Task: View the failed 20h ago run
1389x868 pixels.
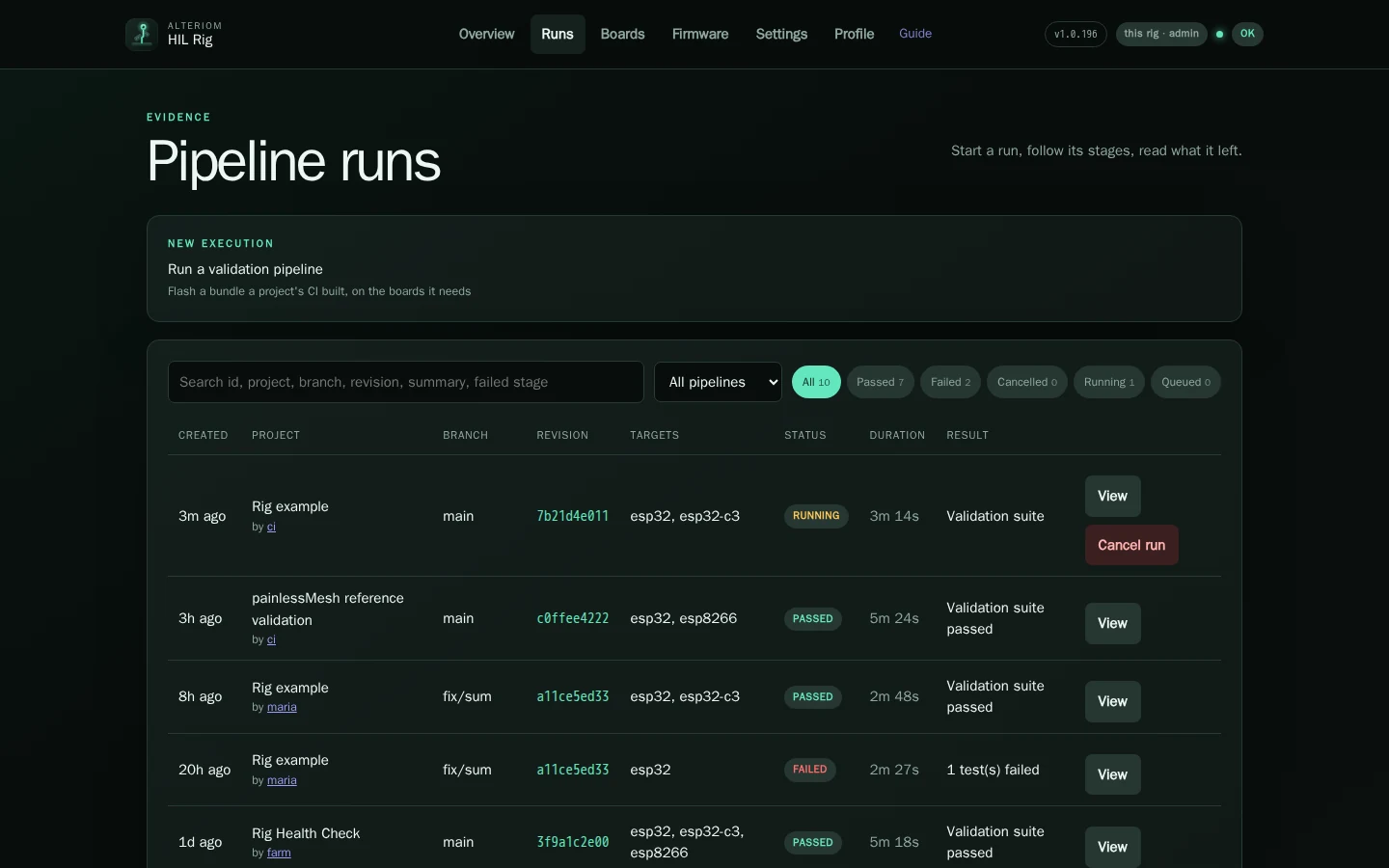Action: 1112,774
